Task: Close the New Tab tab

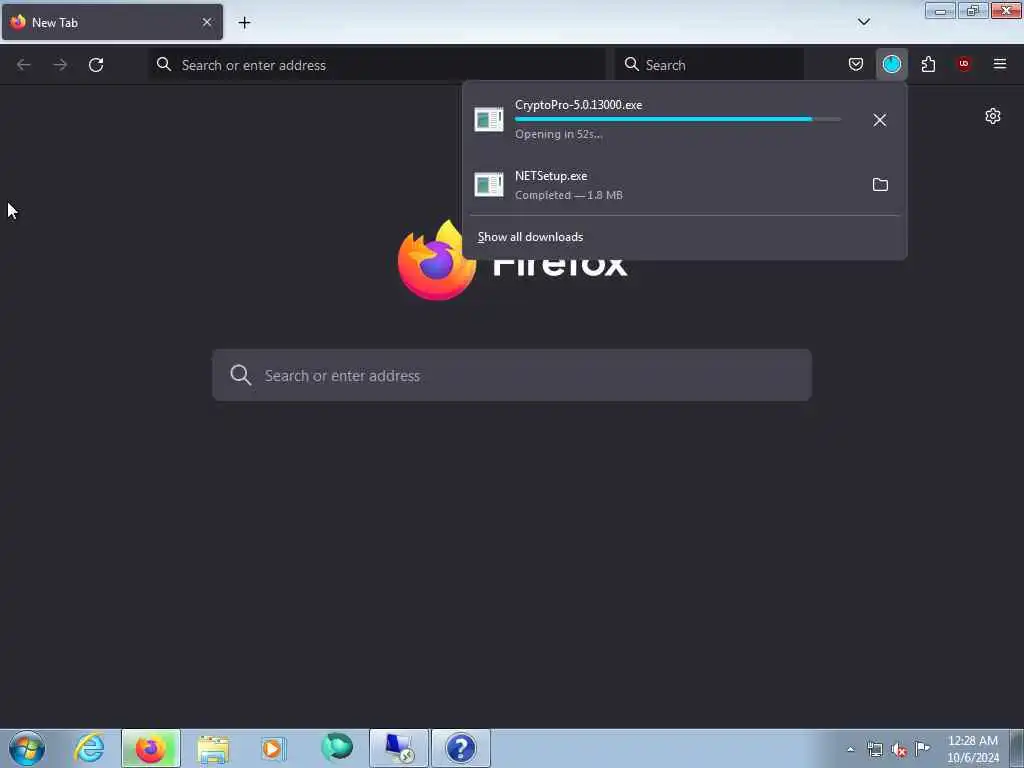Action: tap(207, 22)
